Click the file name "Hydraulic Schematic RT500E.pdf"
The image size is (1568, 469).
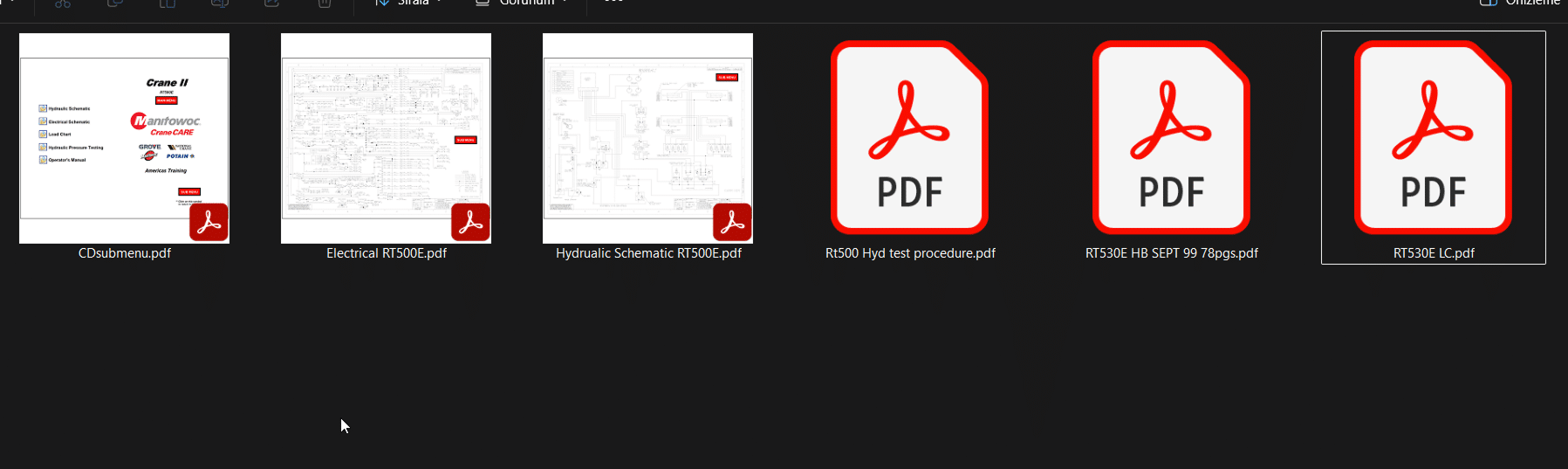[648, 253]
